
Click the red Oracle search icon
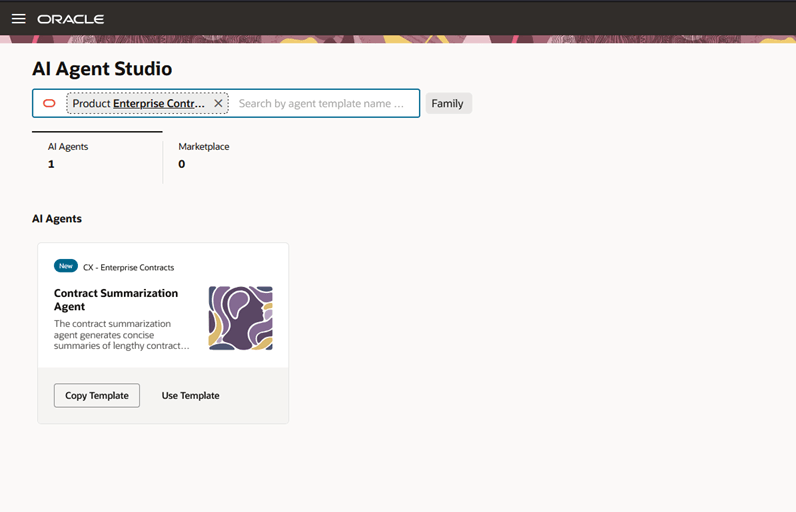tap(49, 104)
